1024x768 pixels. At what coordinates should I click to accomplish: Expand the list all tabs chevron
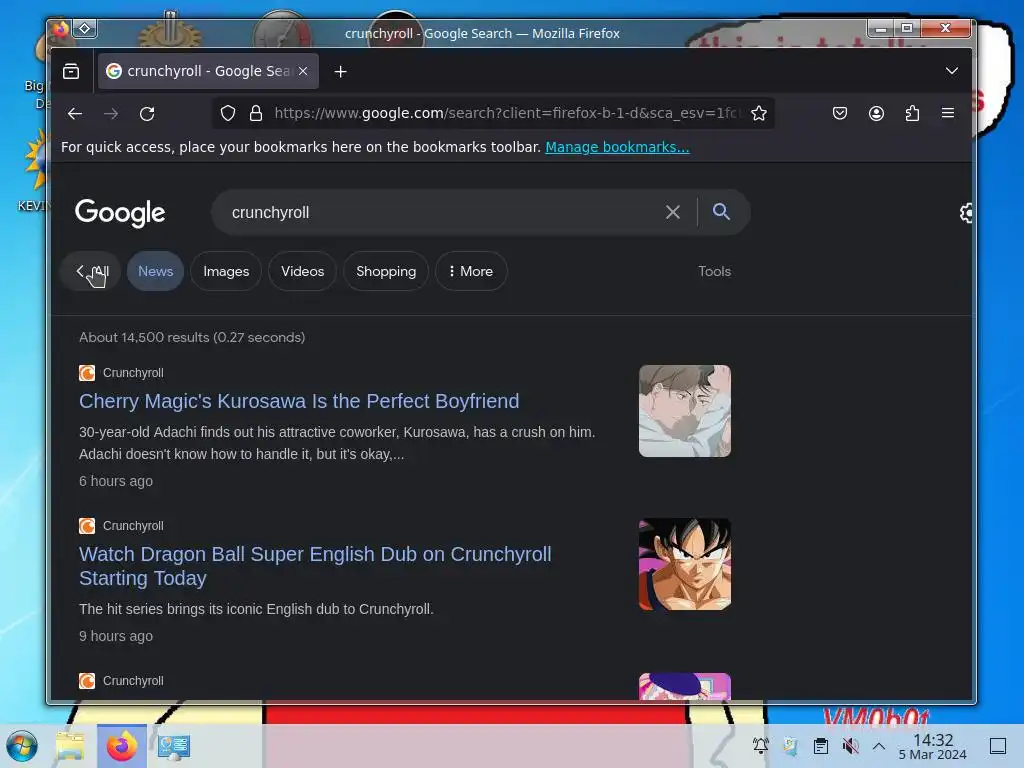[952, 71]
